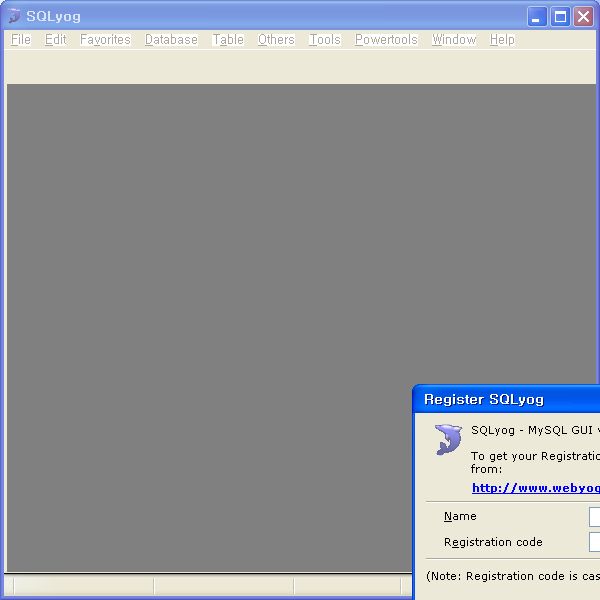This screenshot has width=600, height=600.
Task: Open the Database menu
Action: (171, 40)
